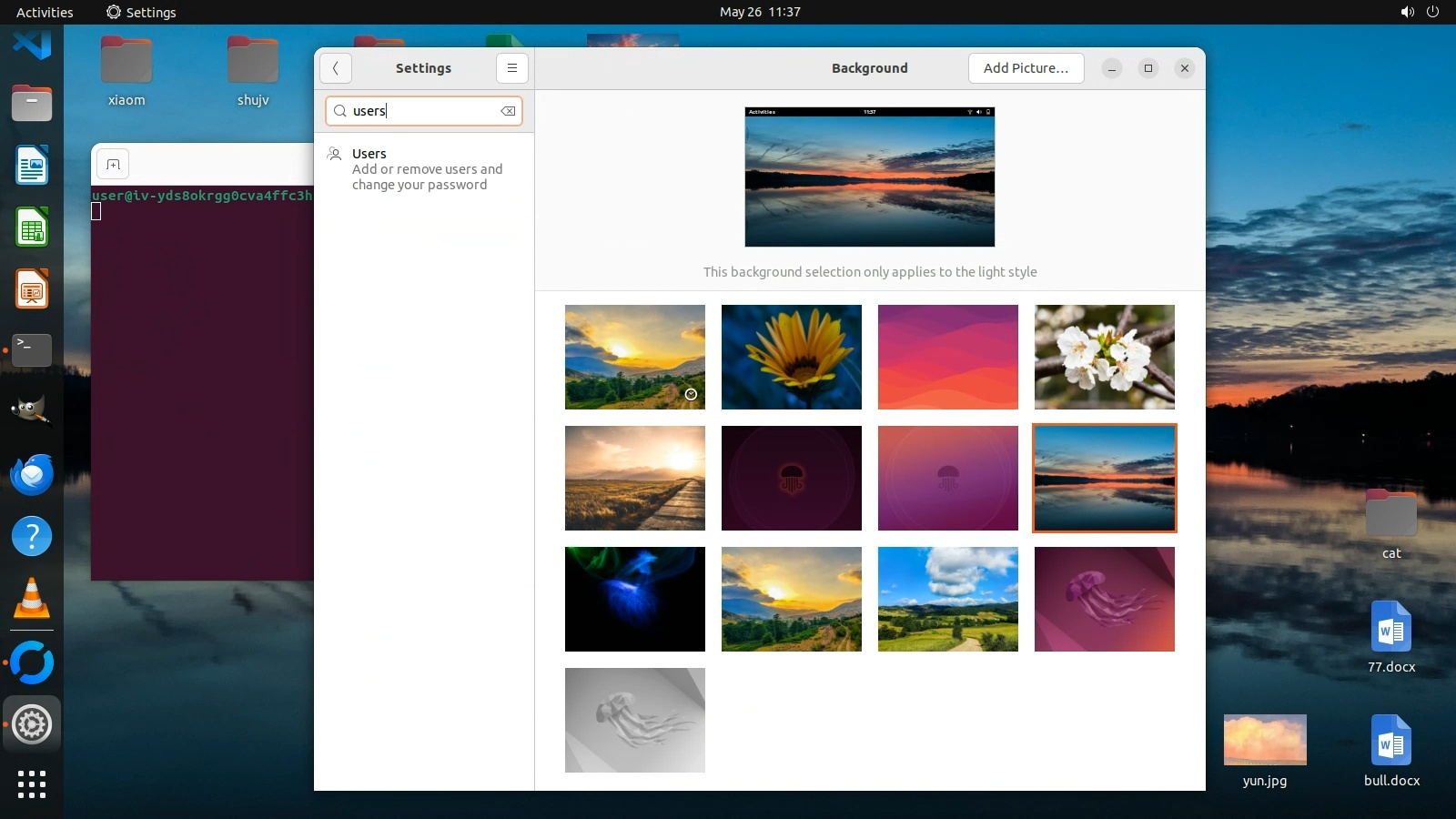
Task: Open the Users search result
Action: [x=424, y=168]
